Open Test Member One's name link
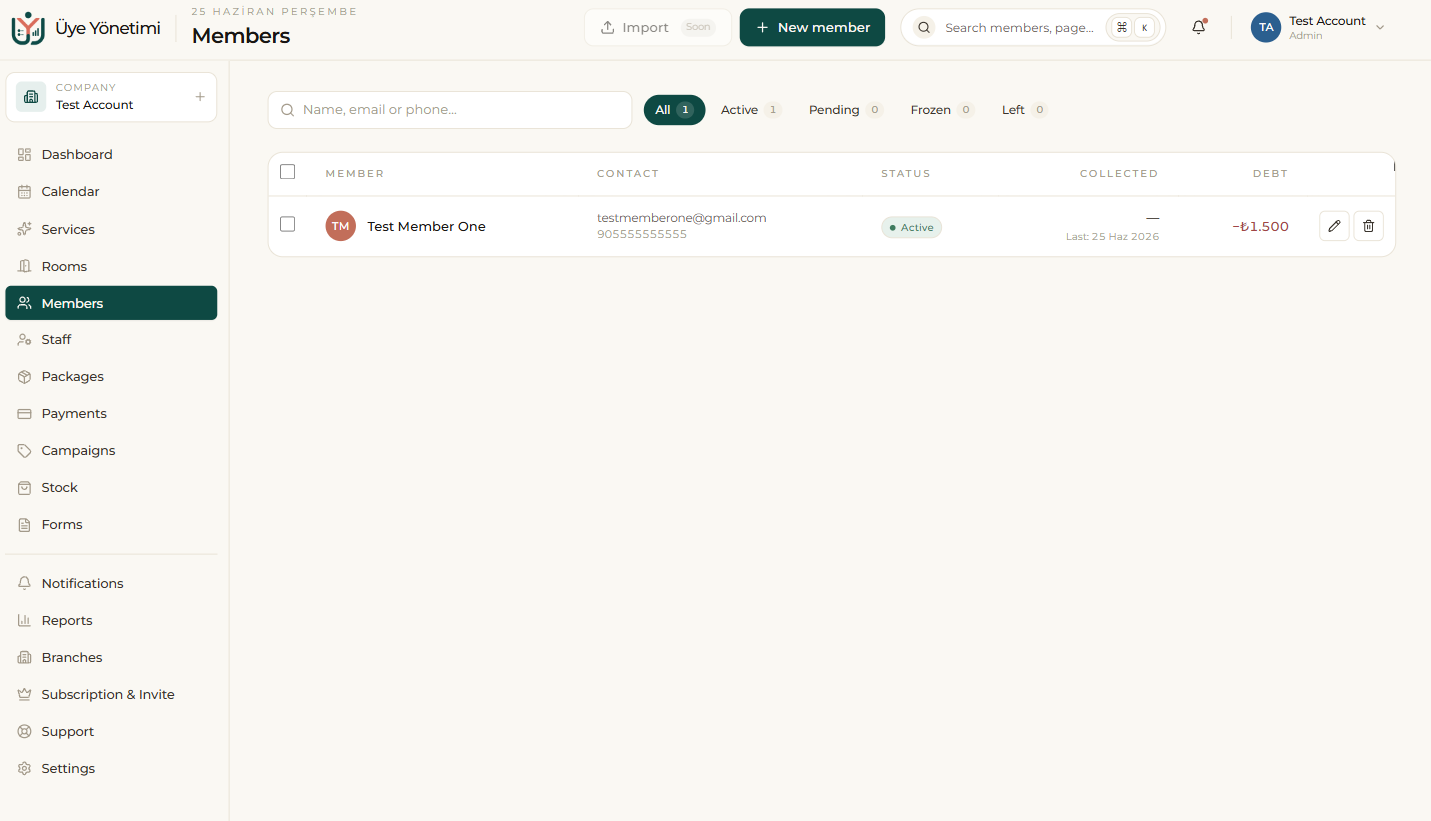1431x821 pixels. click(426, 227)
